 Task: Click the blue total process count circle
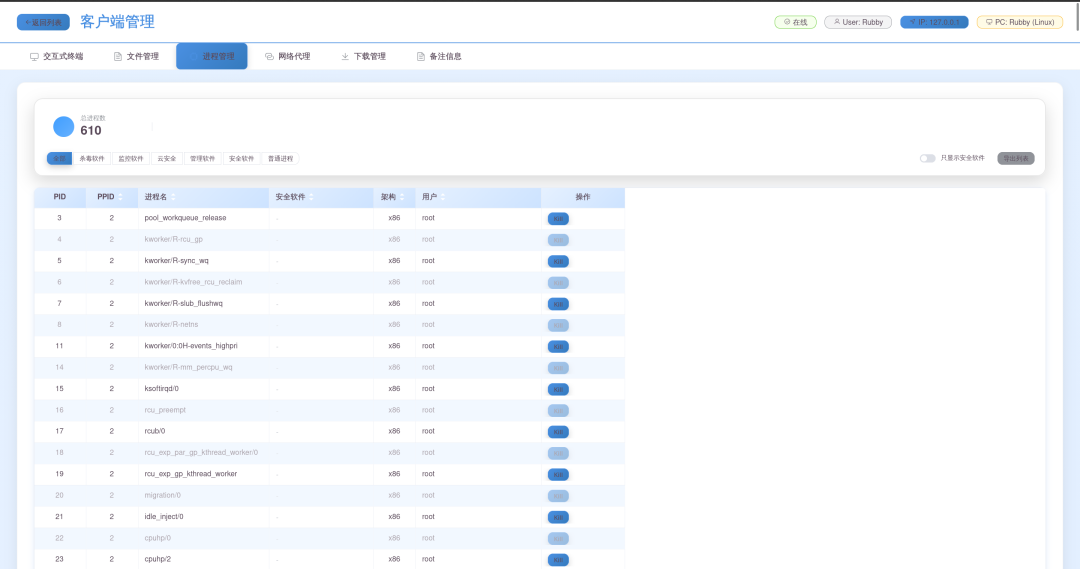click(x=63, y=127)
